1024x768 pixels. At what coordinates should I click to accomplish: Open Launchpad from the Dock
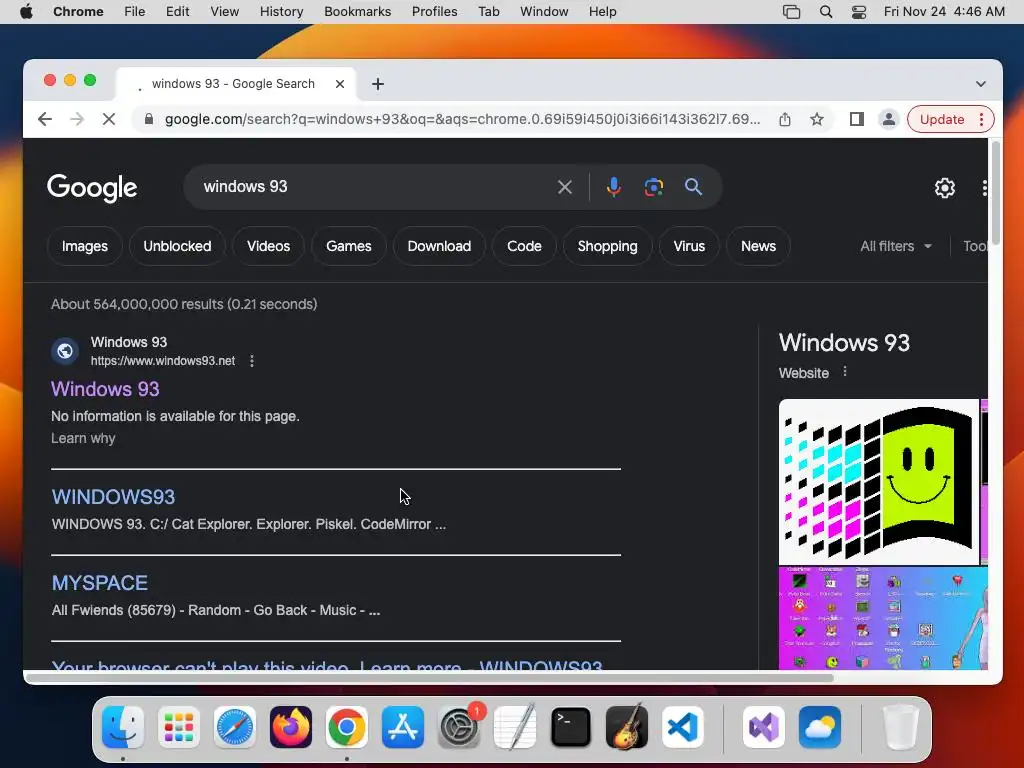tap(179, 727)
